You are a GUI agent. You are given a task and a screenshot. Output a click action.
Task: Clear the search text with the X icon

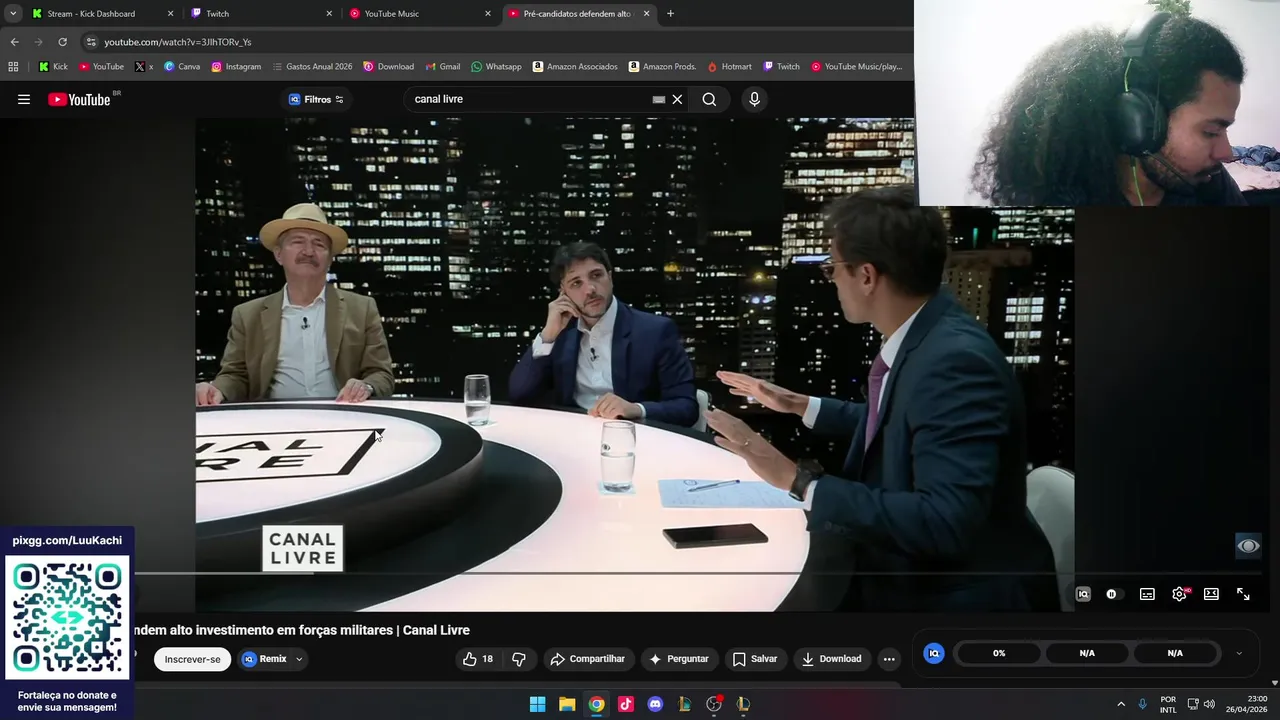[677, 99]
